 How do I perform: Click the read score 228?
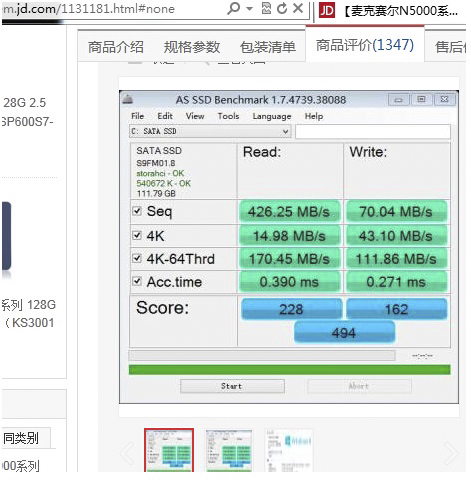(x=291, y=309)
